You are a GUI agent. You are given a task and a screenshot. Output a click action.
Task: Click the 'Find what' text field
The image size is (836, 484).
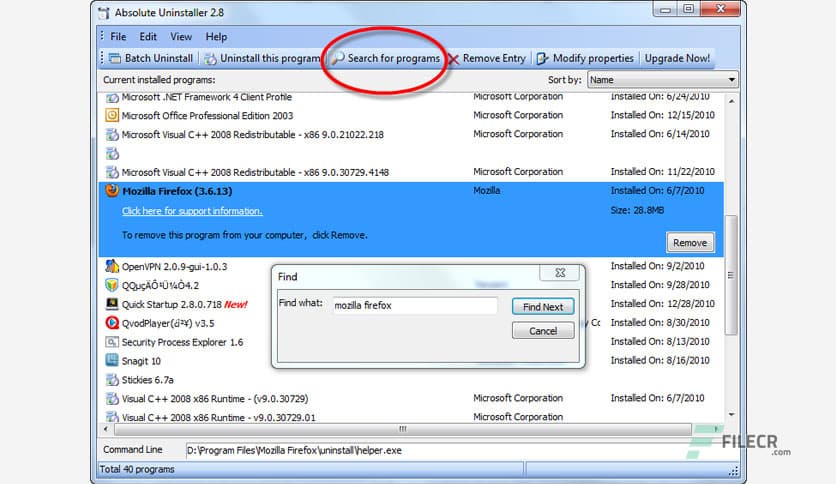pyautogui.click(x=415, y=305)
